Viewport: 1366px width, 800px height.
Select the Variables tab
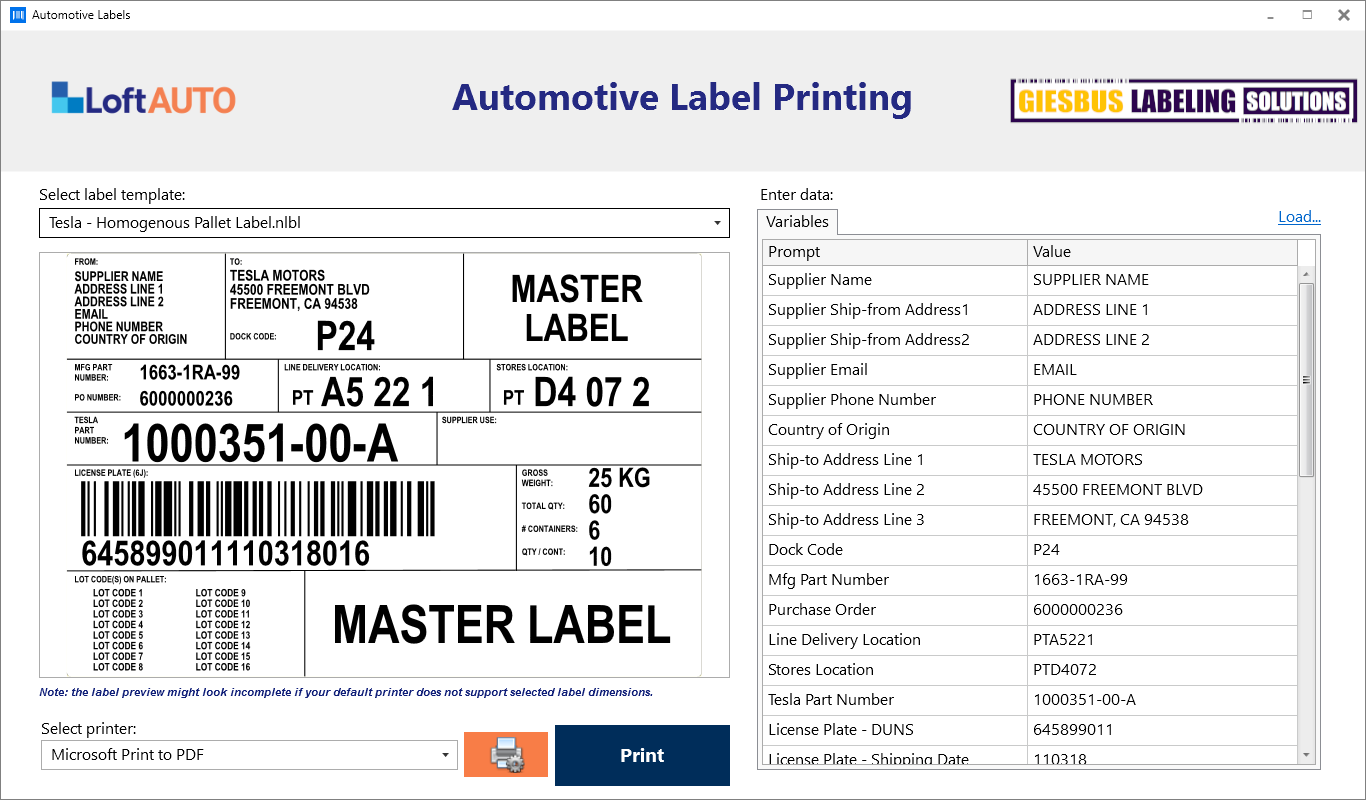[x=797, y=222]
